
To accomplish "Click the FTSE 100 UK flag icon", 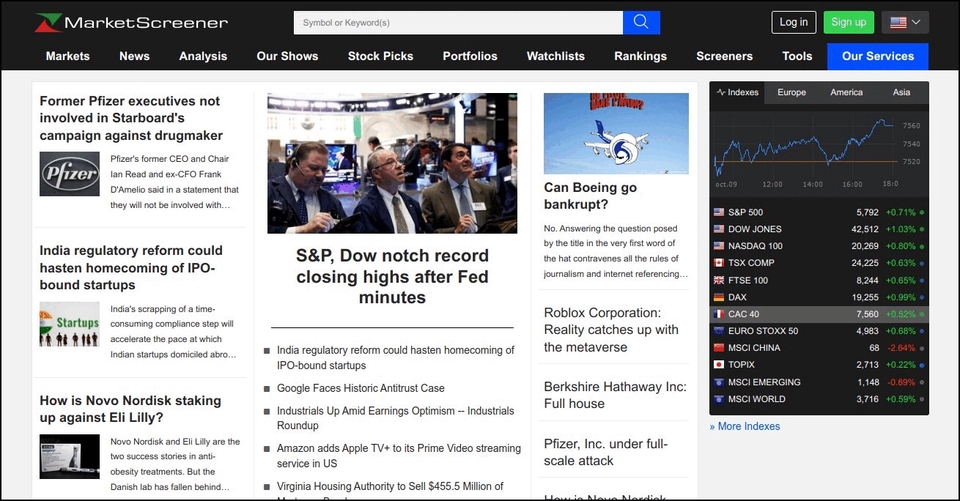I will click(719, 280).
